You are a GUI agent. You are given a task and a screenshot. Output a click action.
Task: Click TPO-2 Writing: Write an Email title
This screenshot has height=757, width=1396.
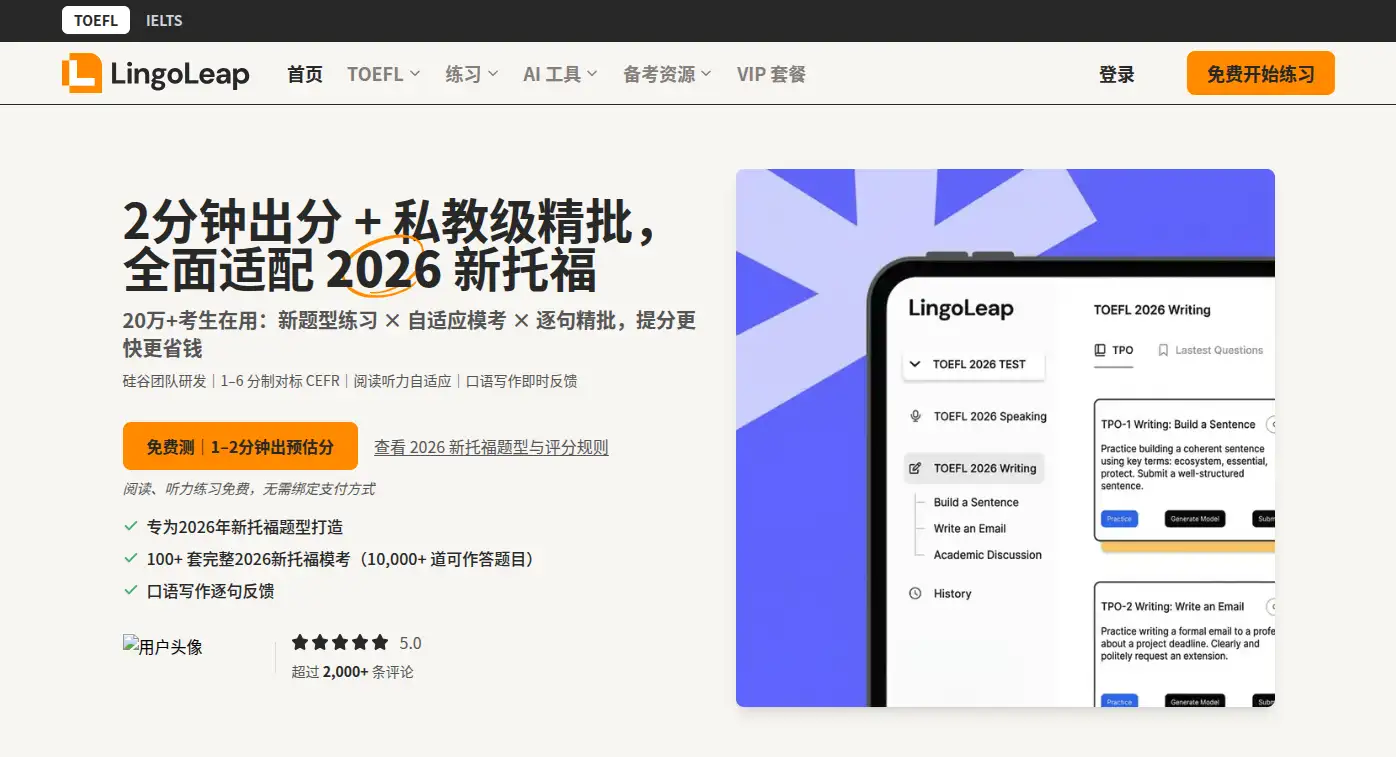click(1172, 606)
